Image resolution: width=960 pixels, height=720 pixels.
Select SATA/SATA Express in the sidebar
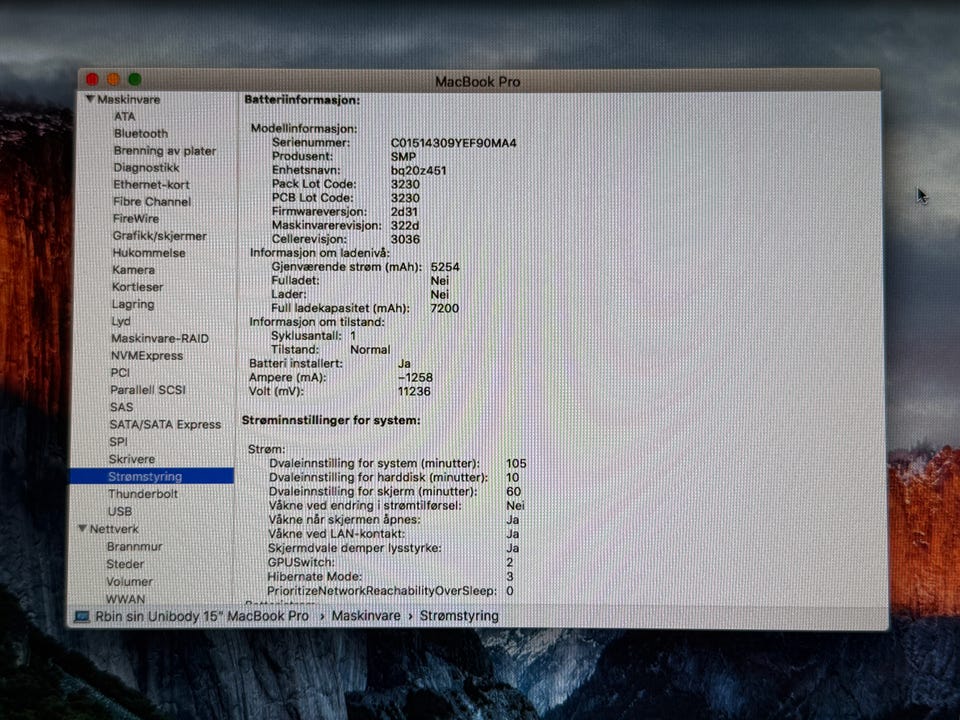point(165,424)
